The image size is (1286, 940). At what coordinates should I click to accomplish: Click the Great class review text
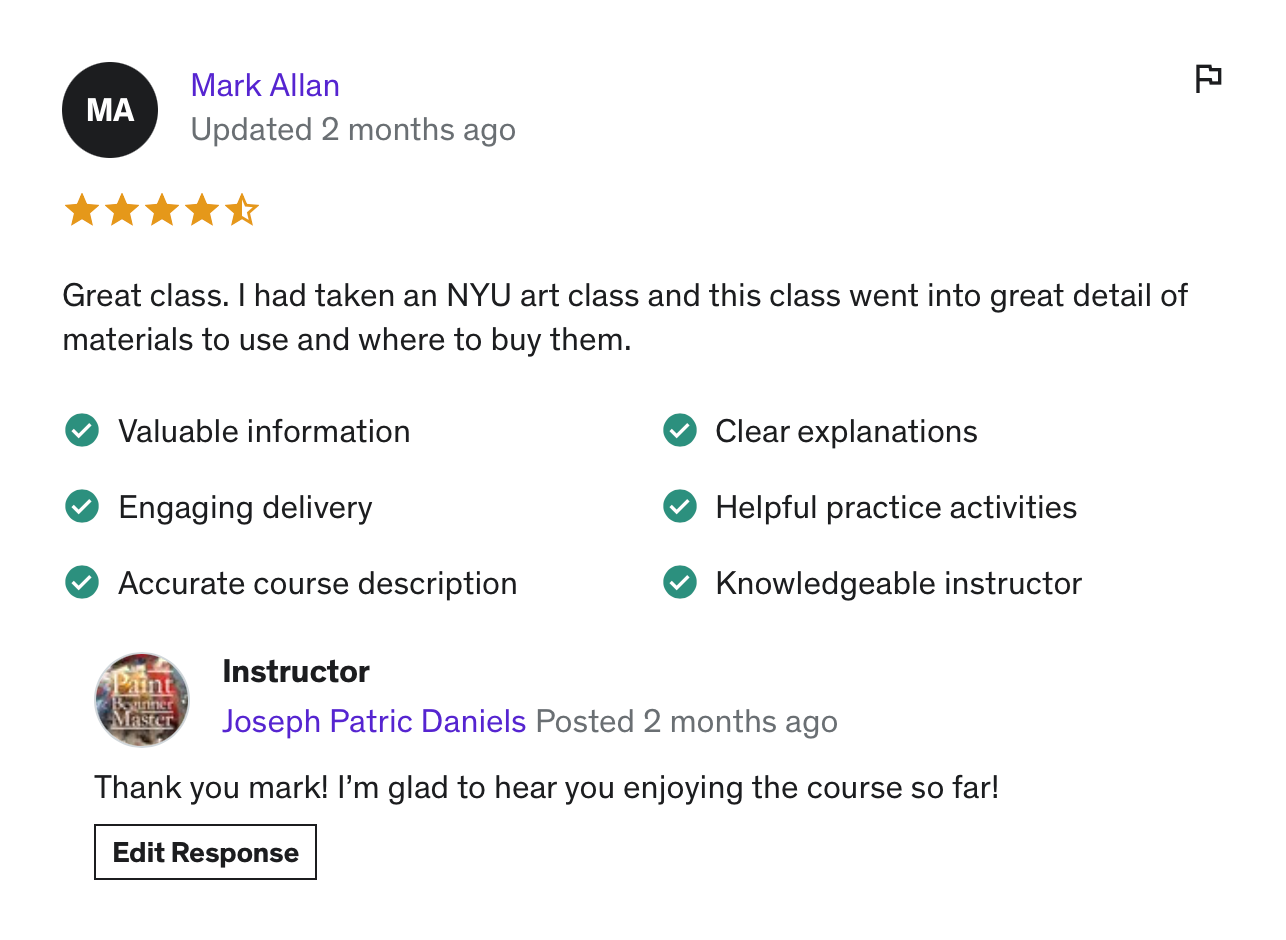(x=624, y=318)
